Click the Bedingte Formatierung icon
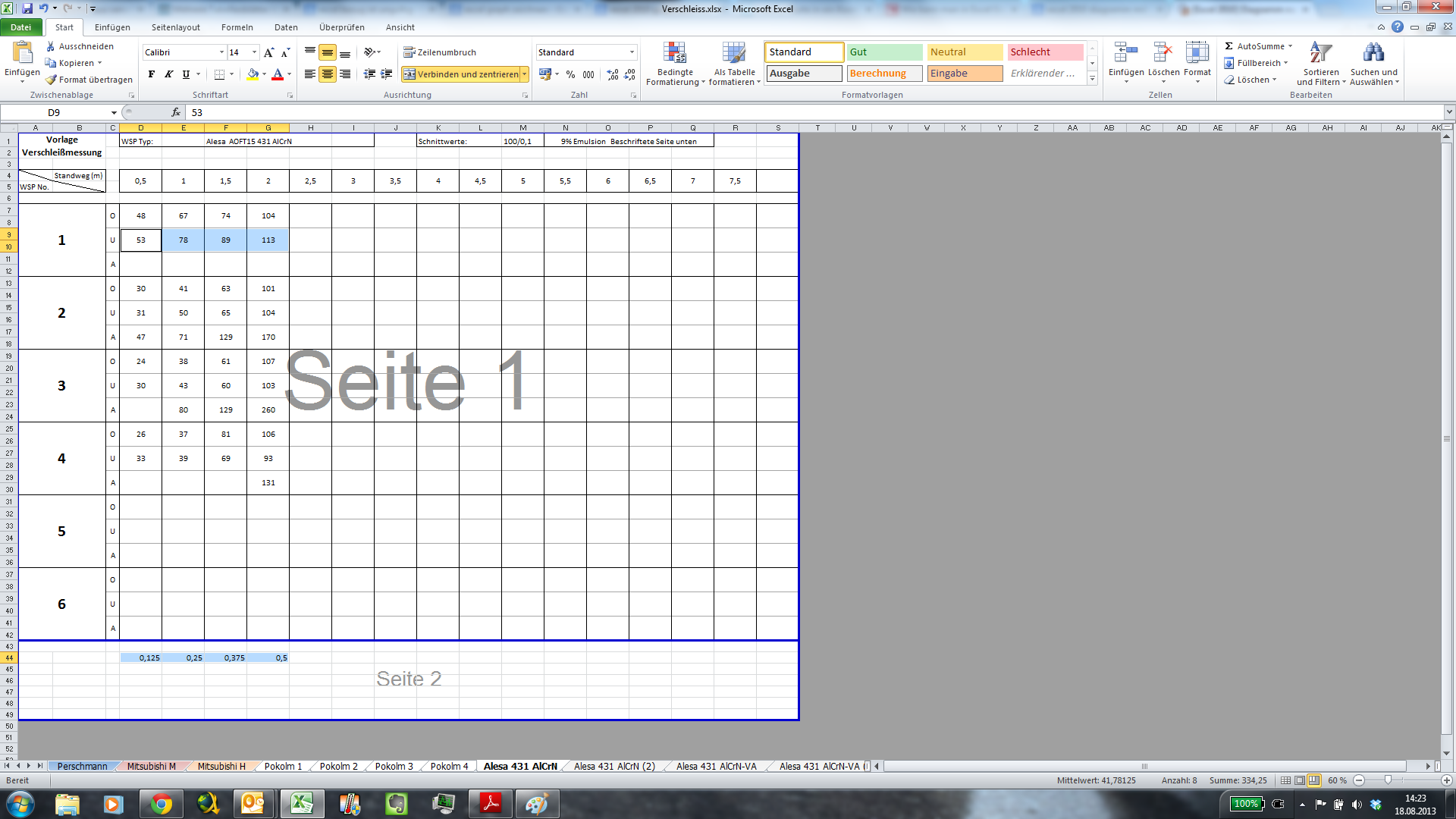Screen dimensions: 1456x819 click(x=674, y=53)
